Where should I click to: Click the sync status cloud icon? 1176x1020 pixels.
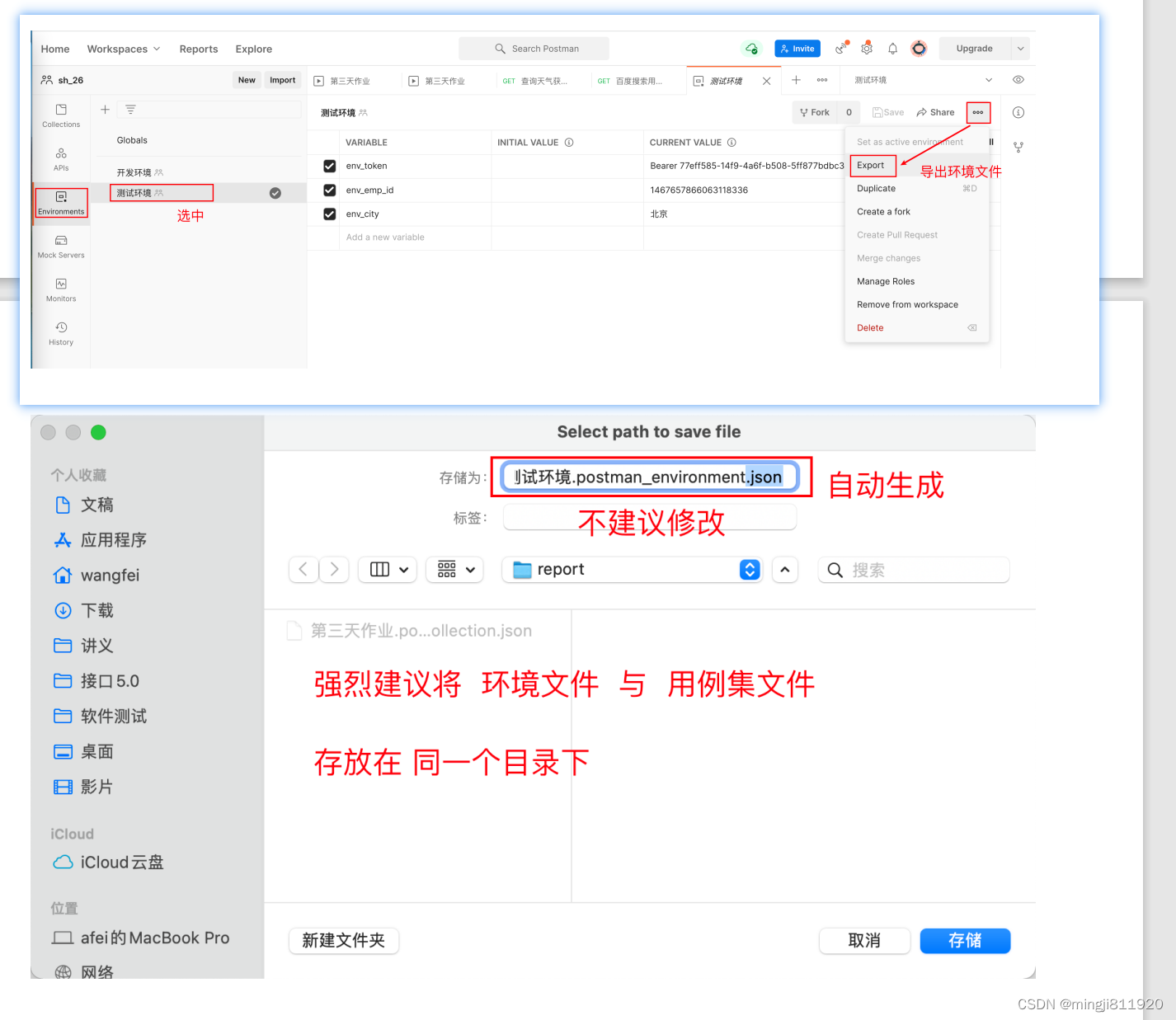(x=751, y=49)
